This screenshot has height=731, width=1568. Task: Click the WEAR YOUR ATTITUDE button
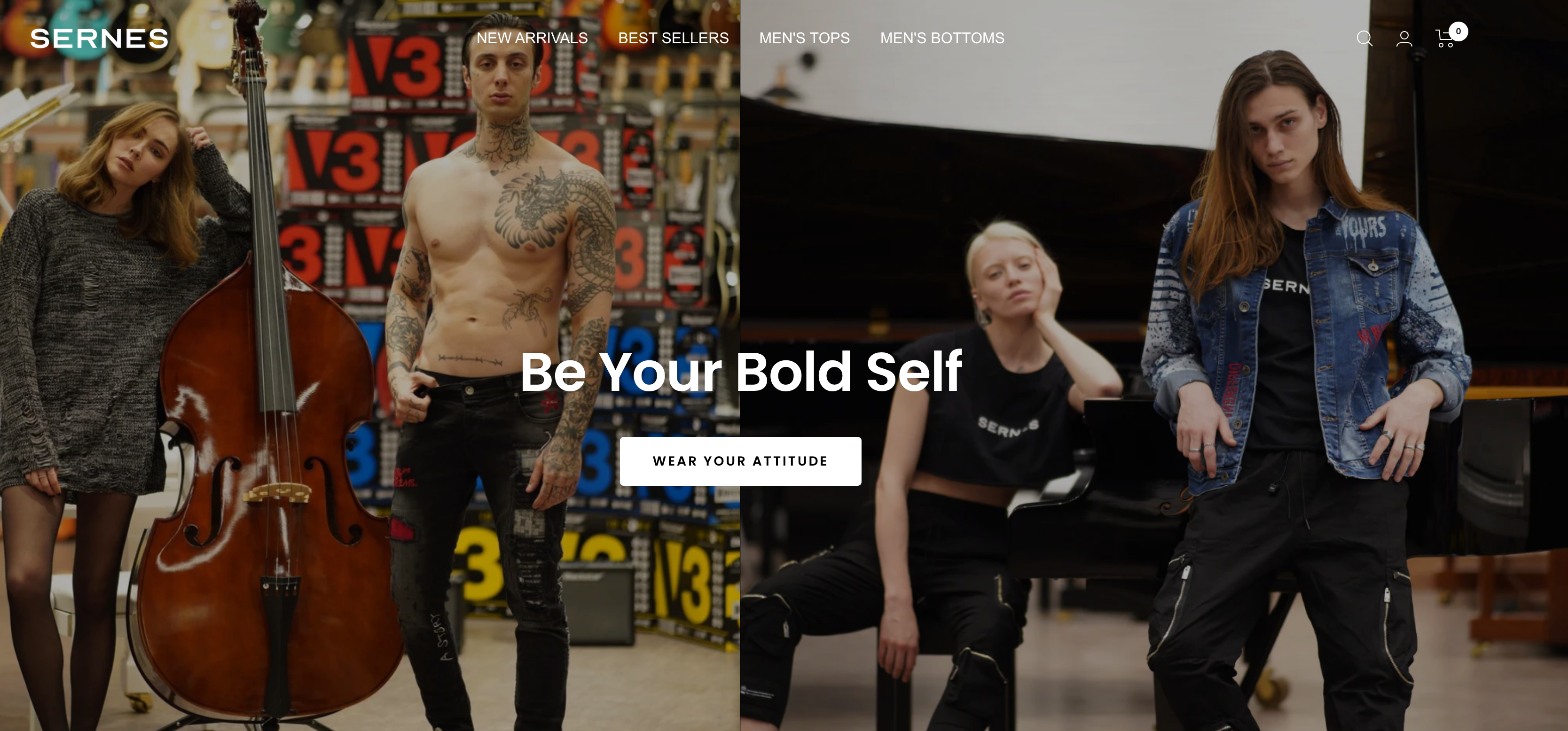[740, 461]
